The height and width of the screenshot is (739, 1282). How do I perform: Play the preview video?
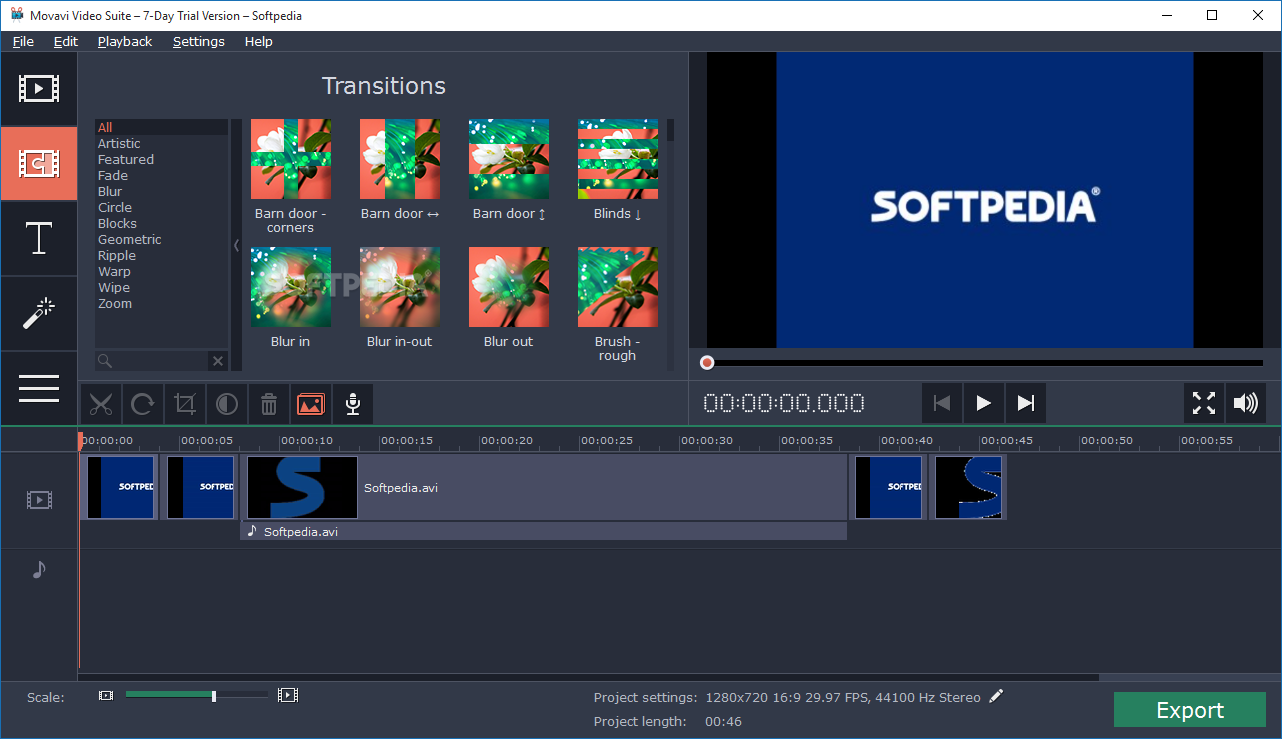(x=983, y=403)
